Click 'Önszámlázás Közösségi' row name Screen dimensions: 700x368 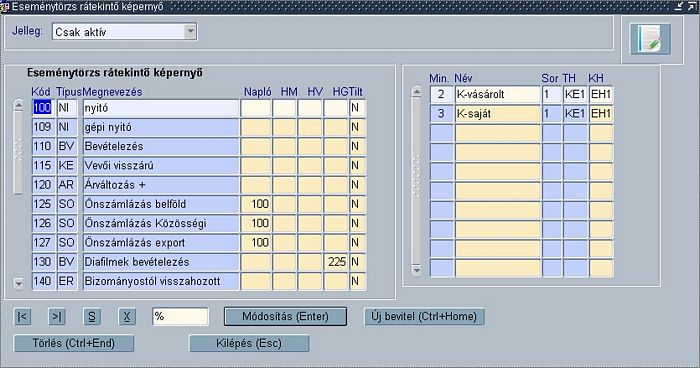(161, 223)
